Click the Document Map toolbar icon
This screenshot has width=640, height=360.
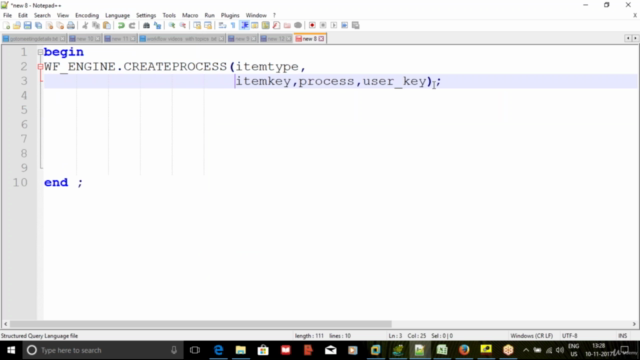(266, 25)
